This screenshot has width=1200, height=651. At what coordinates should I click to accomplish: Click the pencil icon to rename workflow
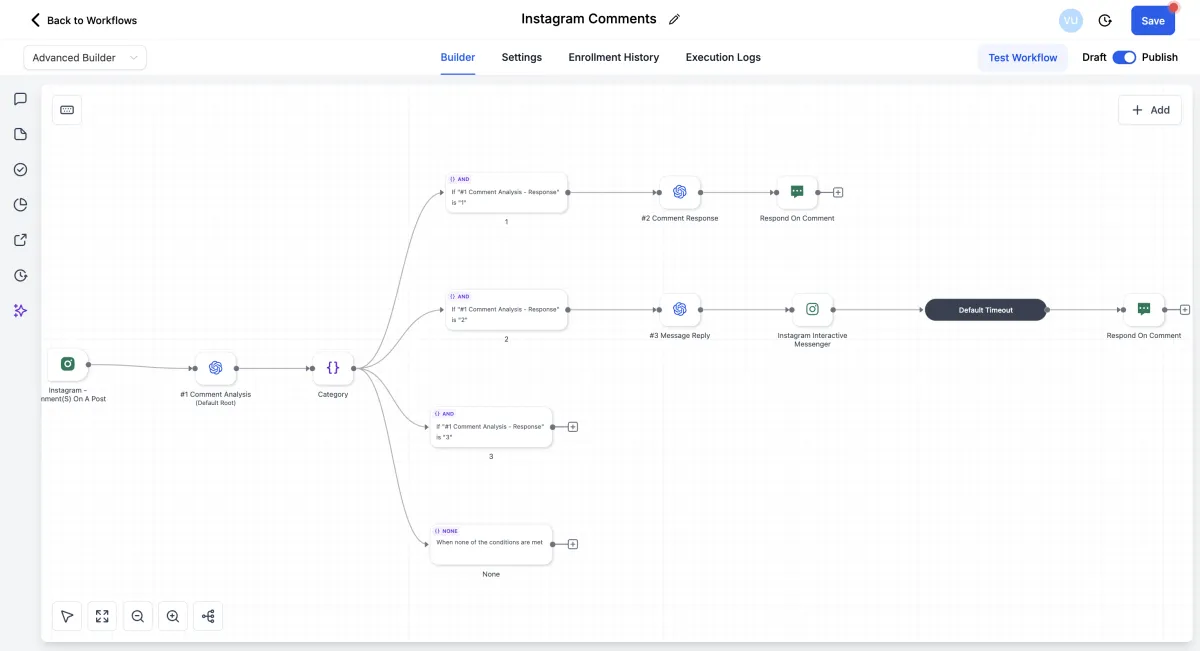675,19
